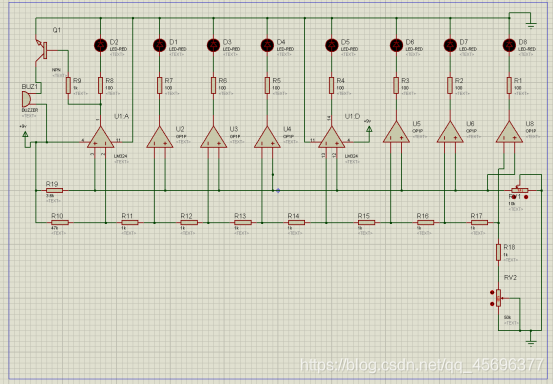This screenshot has height=384, width=554.
Task: Select the +9v terminal beside U1:D
Action: (x=369, y=129)
